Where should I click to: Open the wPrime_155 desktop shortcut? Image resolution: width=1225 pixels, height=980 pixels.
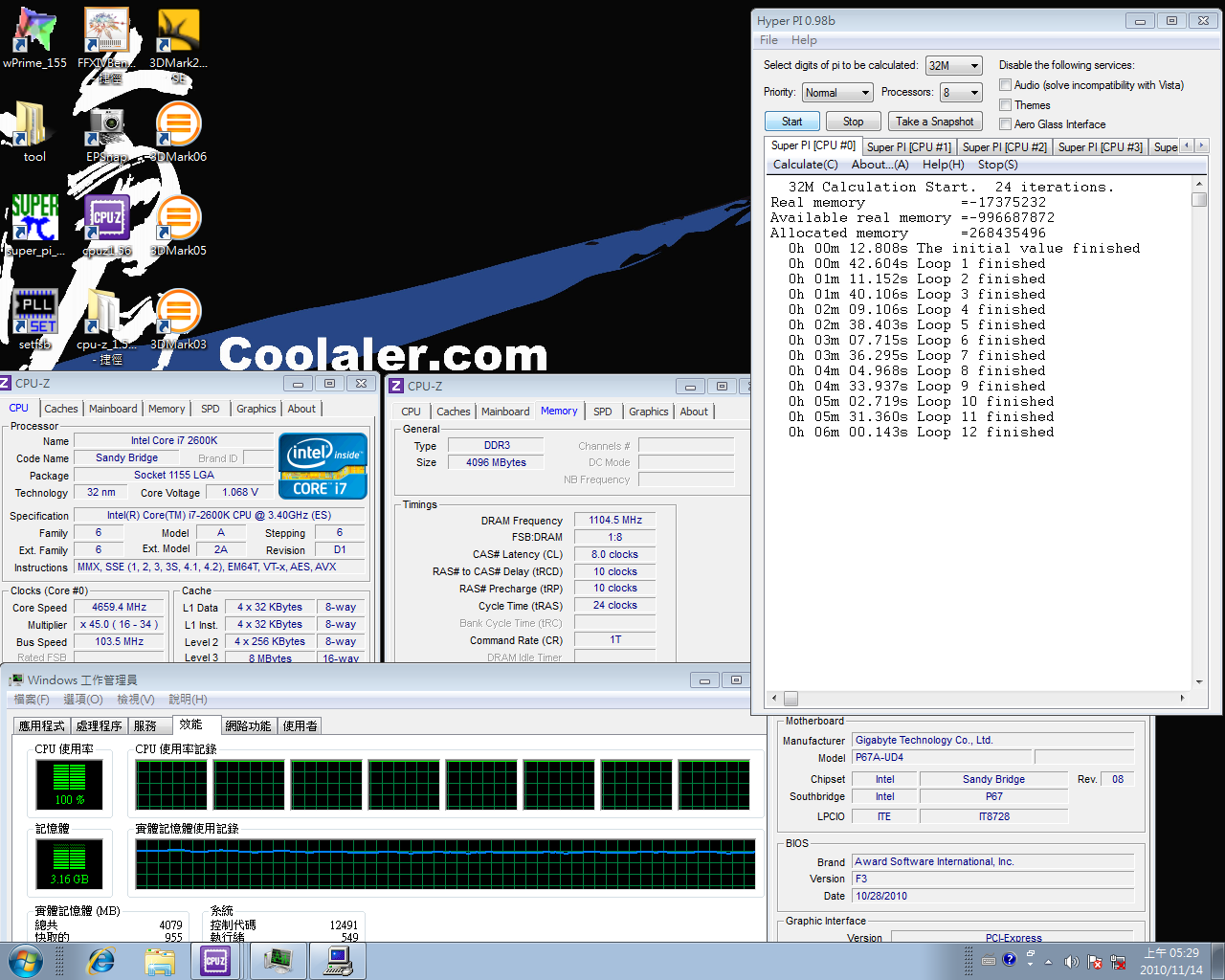point(34,38)
